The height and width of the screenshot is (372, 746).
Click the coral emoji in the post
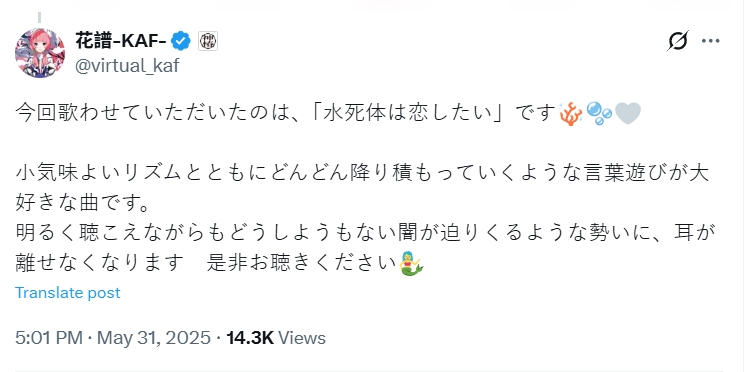tap(571, 114)
